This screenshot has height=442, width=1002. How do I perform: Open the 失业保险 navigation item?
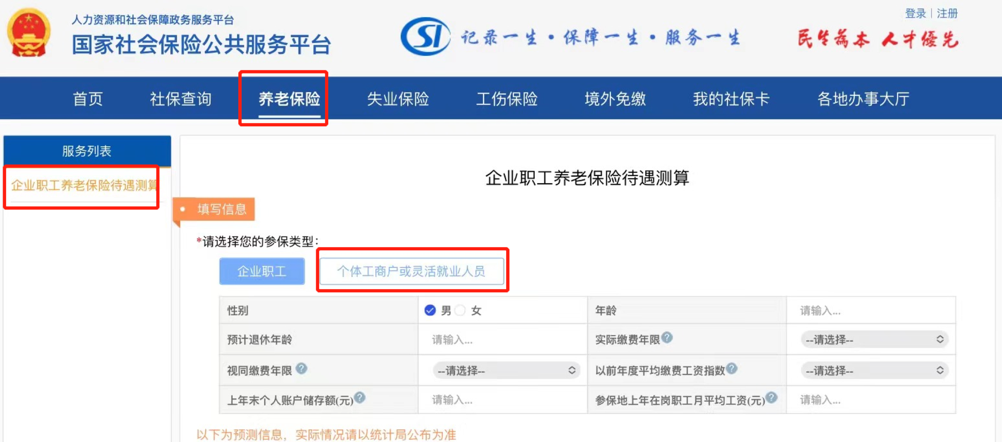[398, 99]
